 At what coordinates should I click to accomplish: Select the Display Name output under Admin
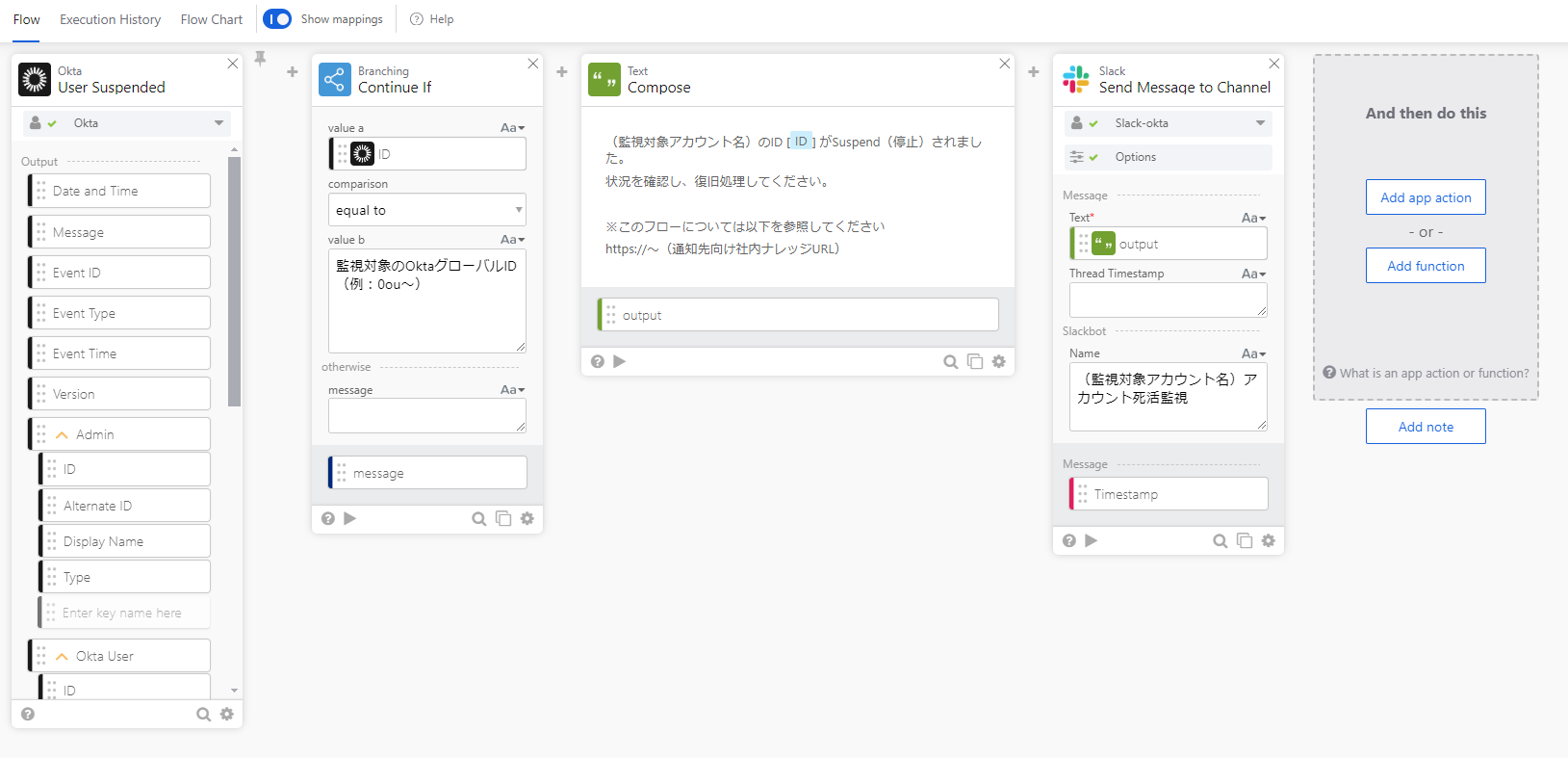point(124,541)
